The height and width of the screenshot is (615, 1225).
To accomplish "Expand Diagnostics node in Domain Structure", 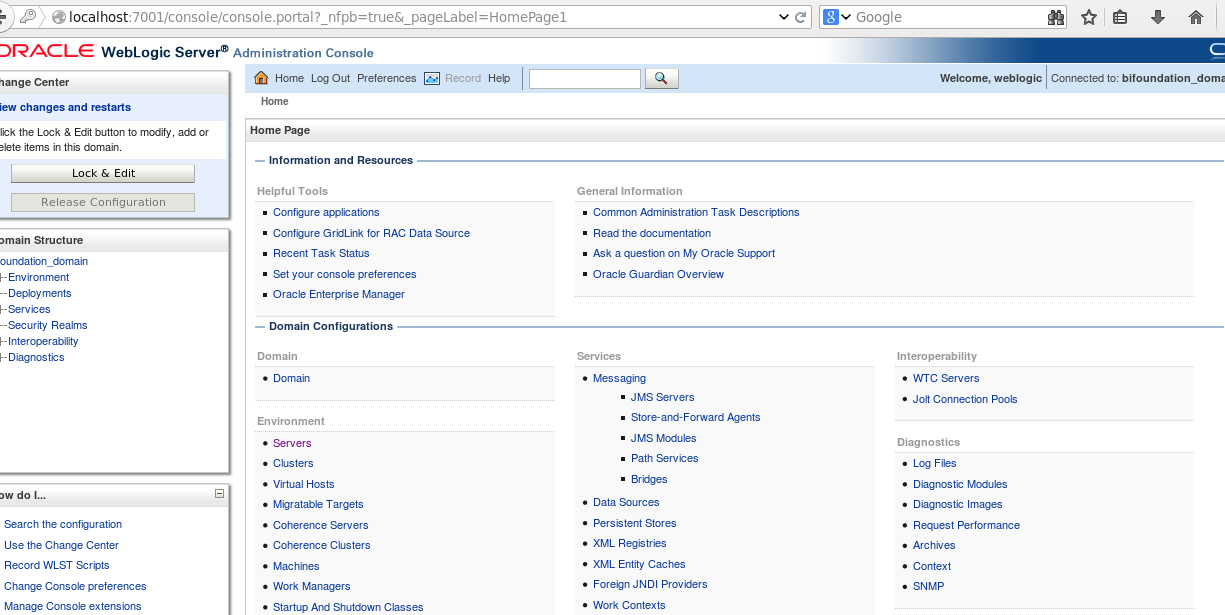I will (3, 357).
